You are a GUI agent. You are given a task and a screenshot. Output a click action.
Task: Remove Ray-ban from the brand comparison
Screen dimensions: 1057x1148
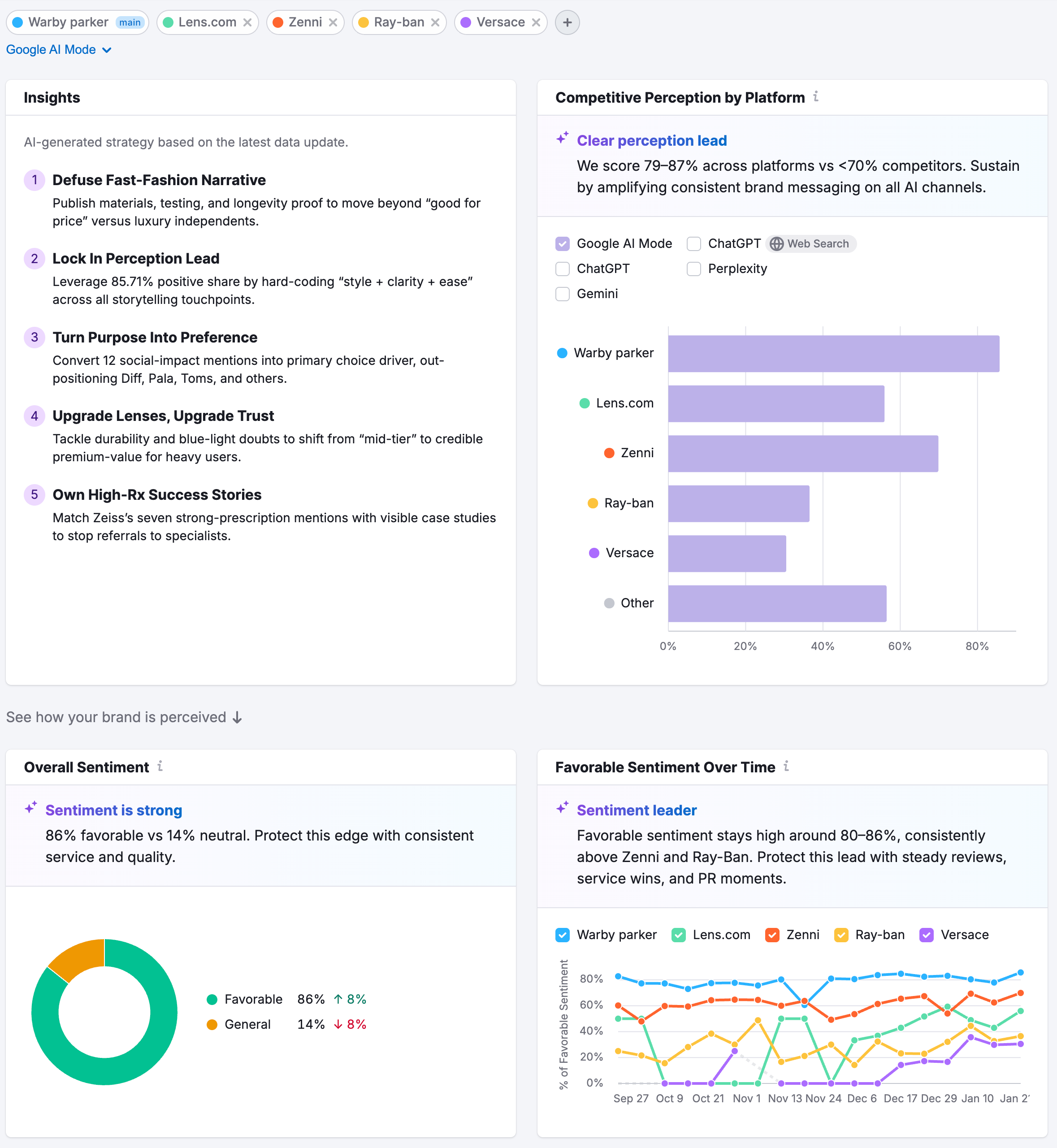(x=437, y=22)
